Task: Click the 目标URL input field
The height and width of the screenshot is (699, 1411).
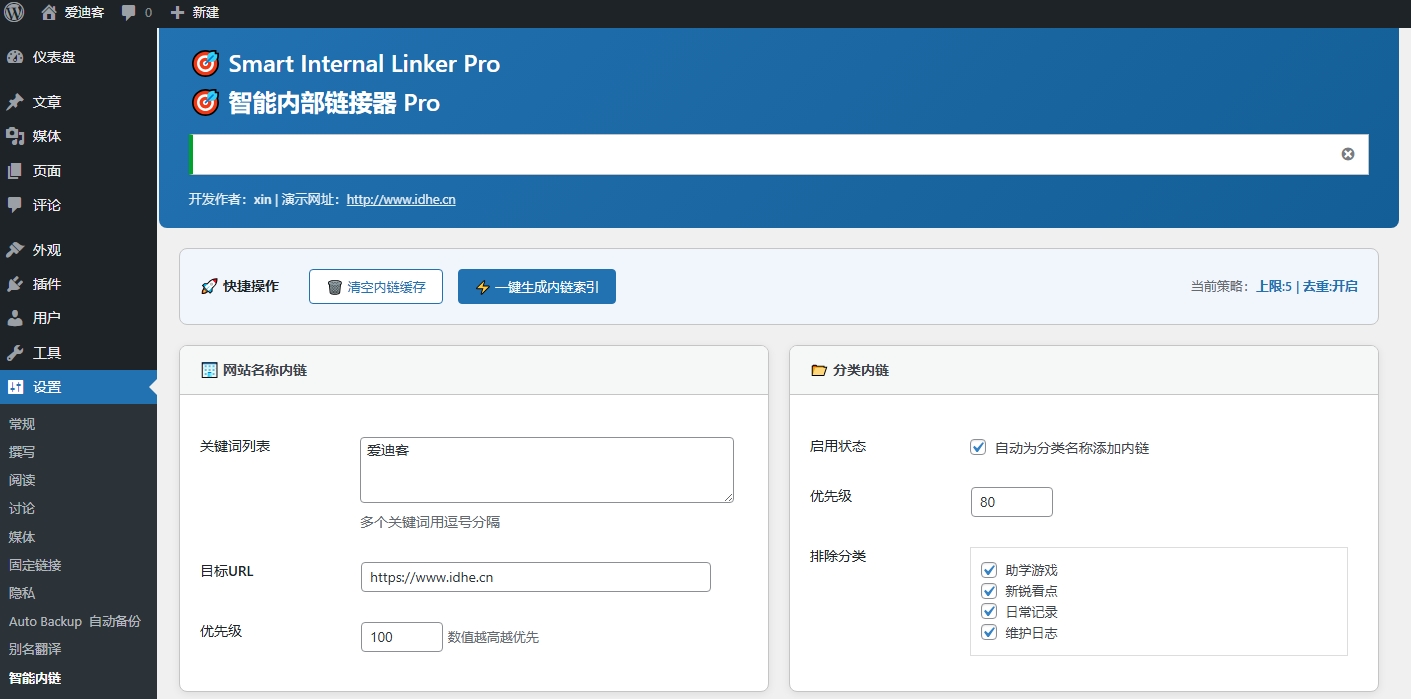Action: click(535, 577)
